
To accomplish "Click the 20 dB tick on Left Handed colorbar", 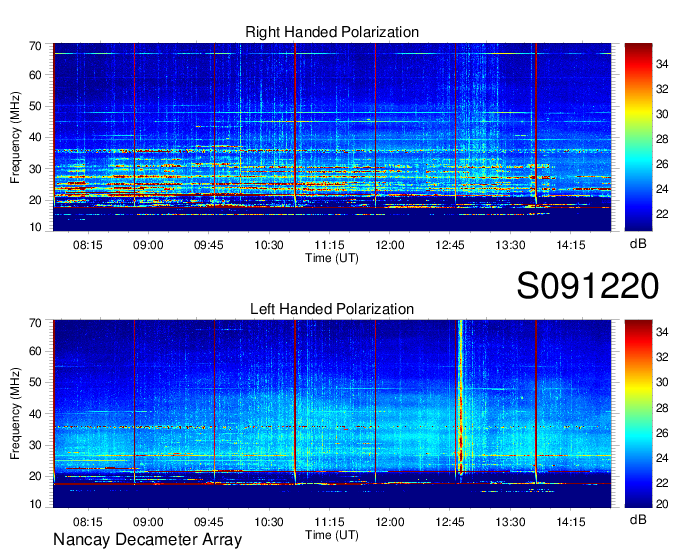I will coord(662,503).
